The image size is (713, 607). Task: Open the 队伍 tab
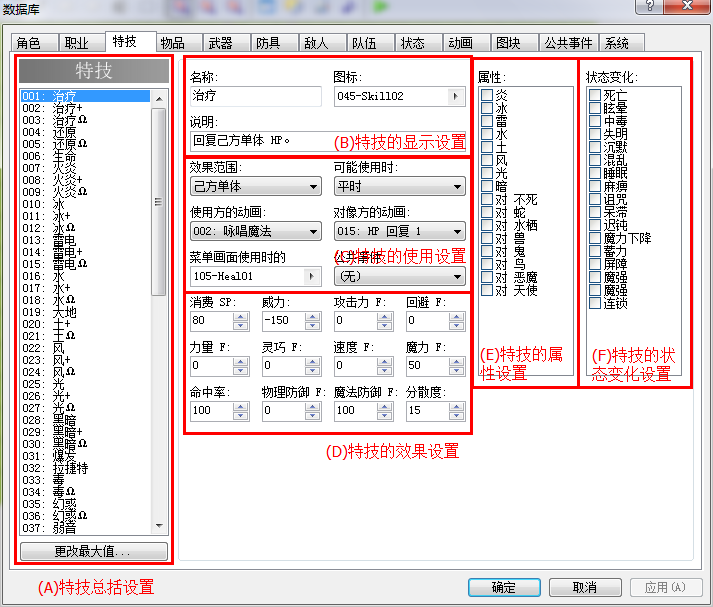coord(371,43)
